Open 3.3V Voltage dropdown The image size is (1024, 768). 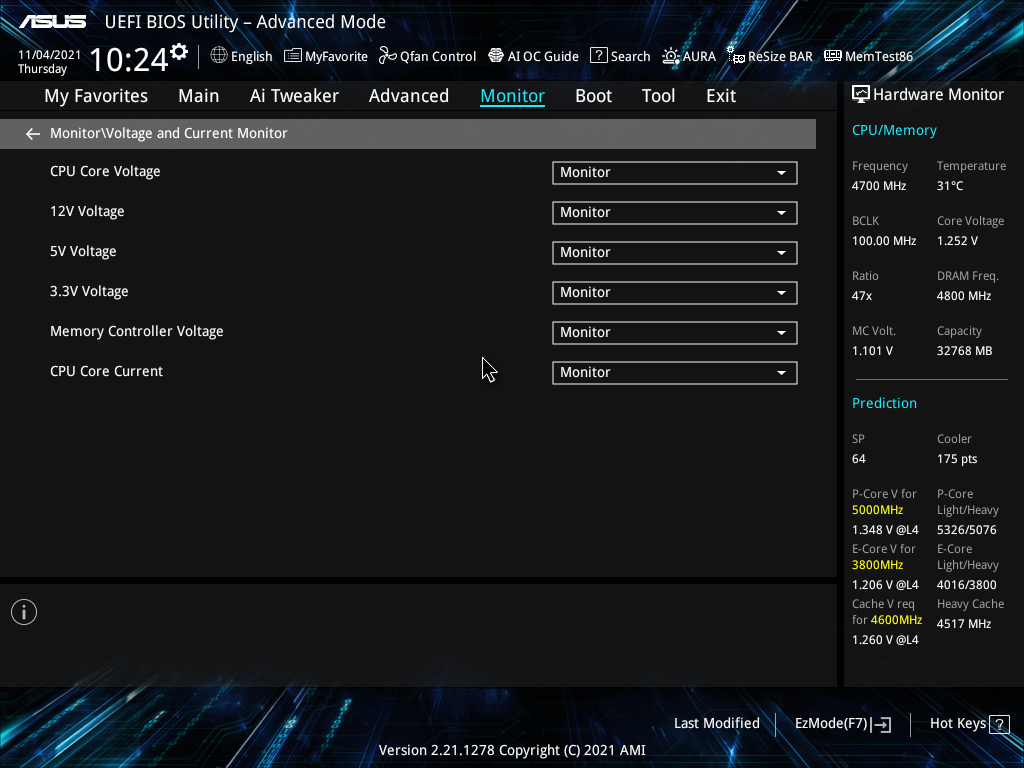coord(675,293)
